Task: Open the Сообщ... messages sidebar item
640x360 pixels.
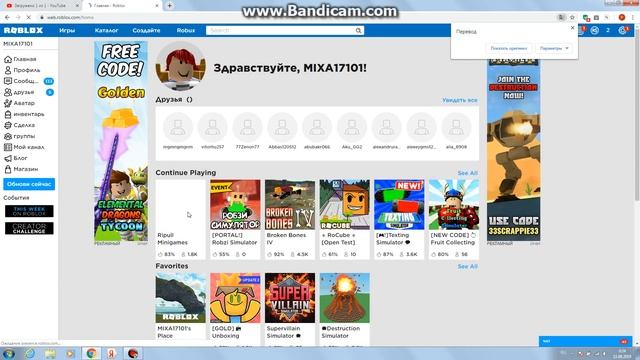Action: pyautogui.click(x=28, y=81)
